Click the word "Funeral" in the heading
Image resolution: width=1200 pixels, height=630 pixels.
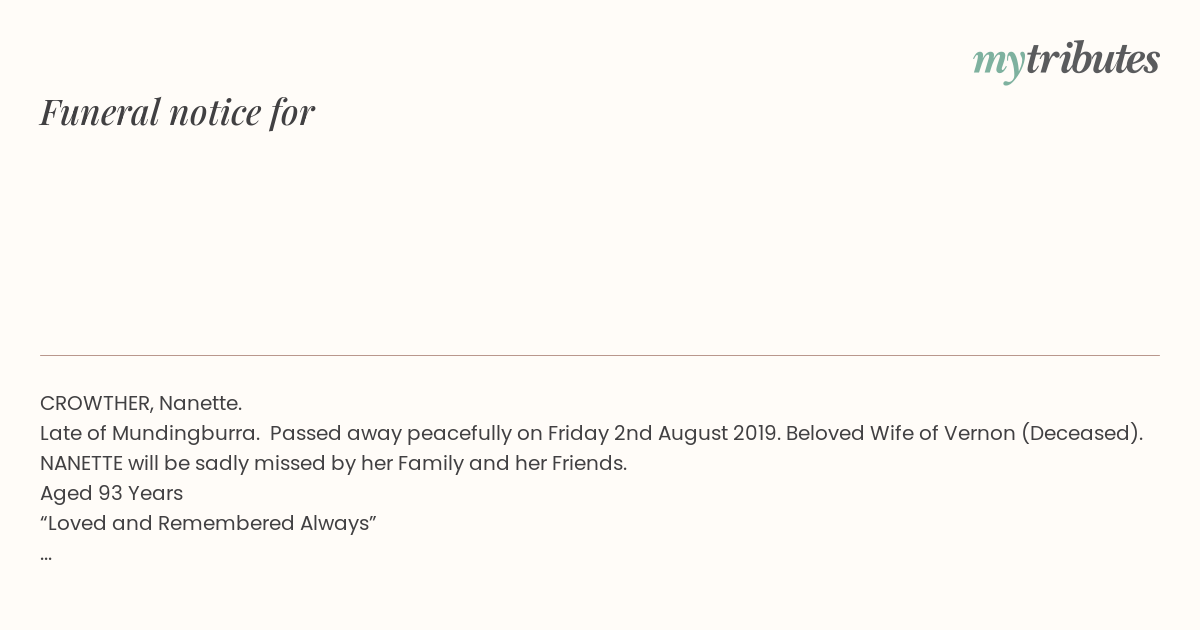100,112
